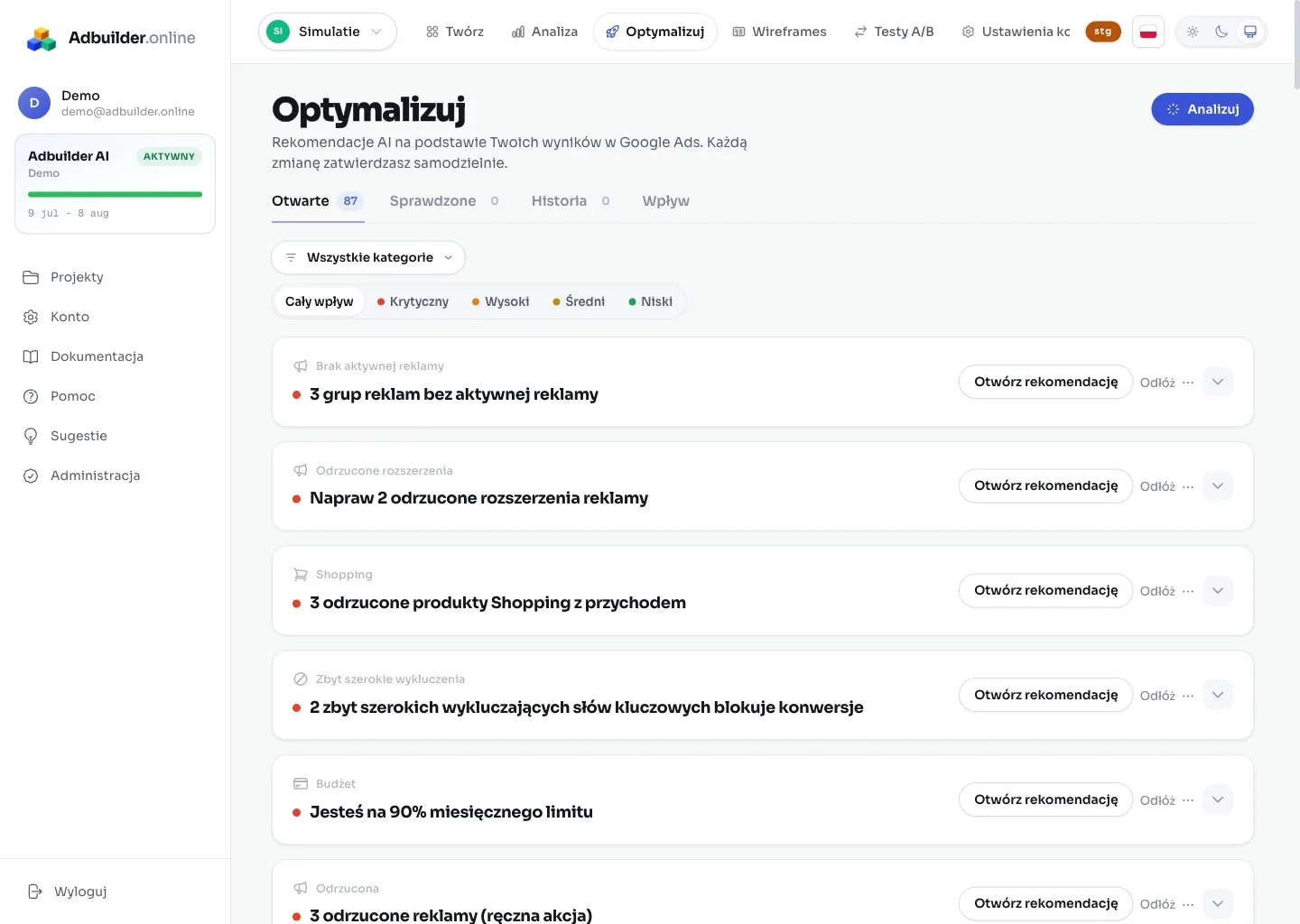Switch to dark theme moon icon
1300x924 pixels.
[1221, 32]
